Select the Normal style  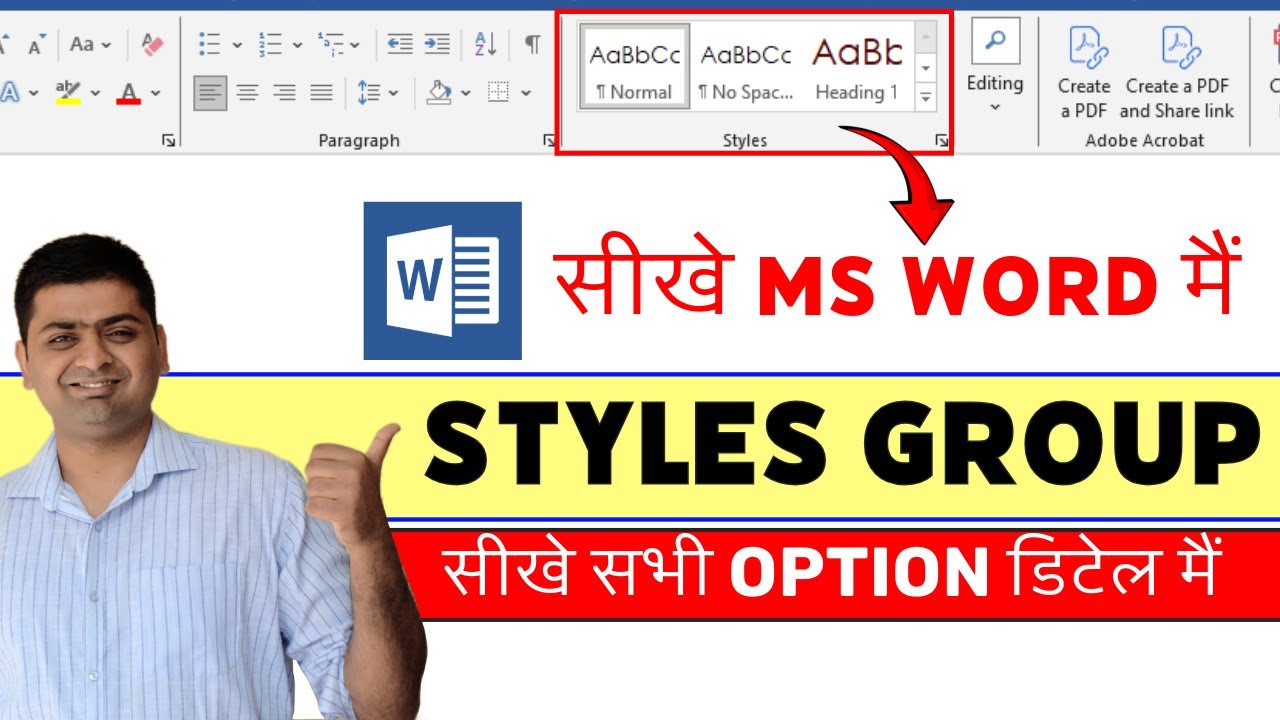click(634, 66)
